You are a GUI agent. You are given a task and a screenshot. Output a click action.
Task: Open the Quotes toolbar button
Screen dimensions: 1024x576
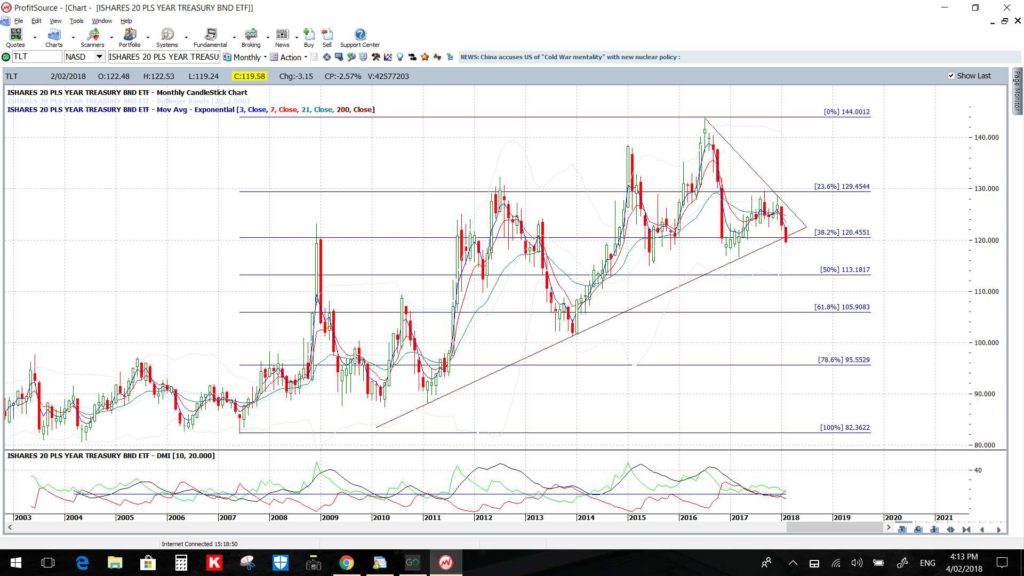pos(15,38)
